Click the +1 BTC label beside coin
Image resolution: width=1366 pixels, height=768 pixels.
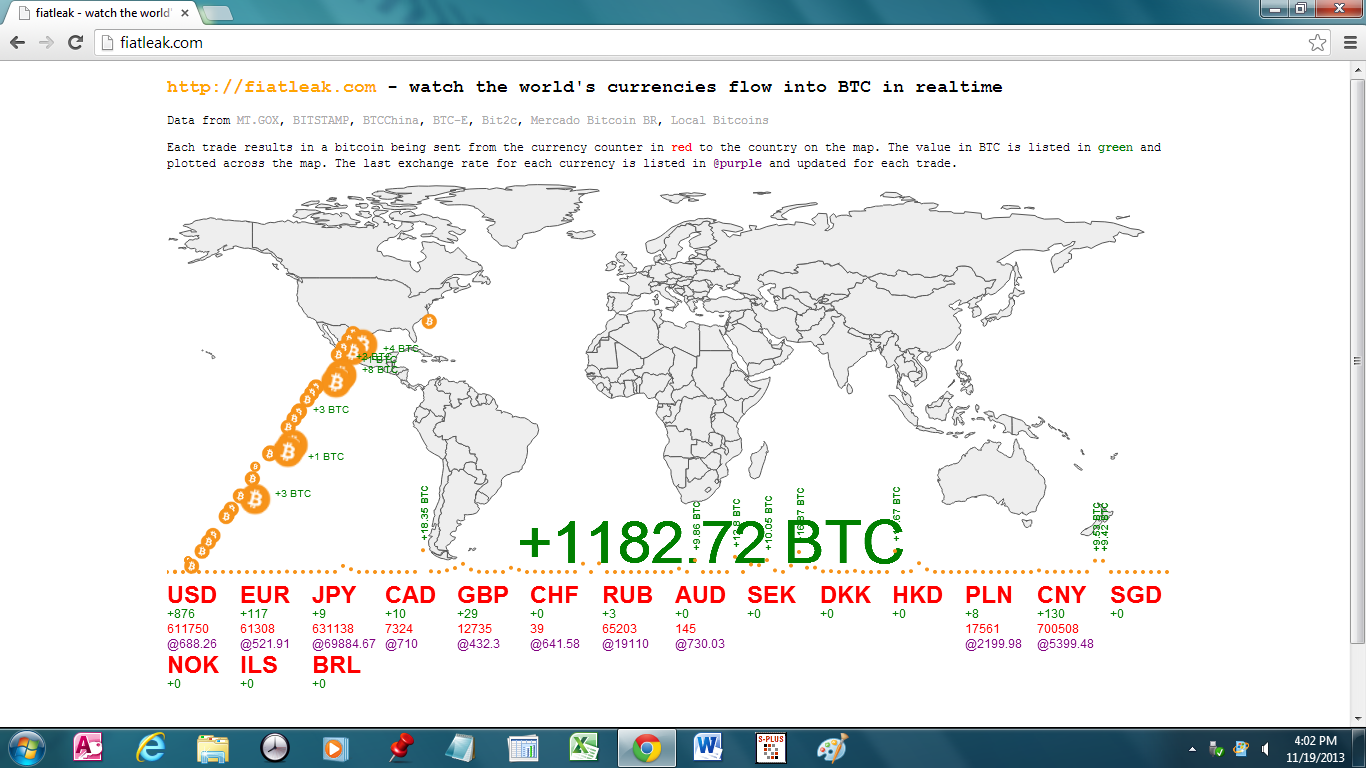point(326,457)
